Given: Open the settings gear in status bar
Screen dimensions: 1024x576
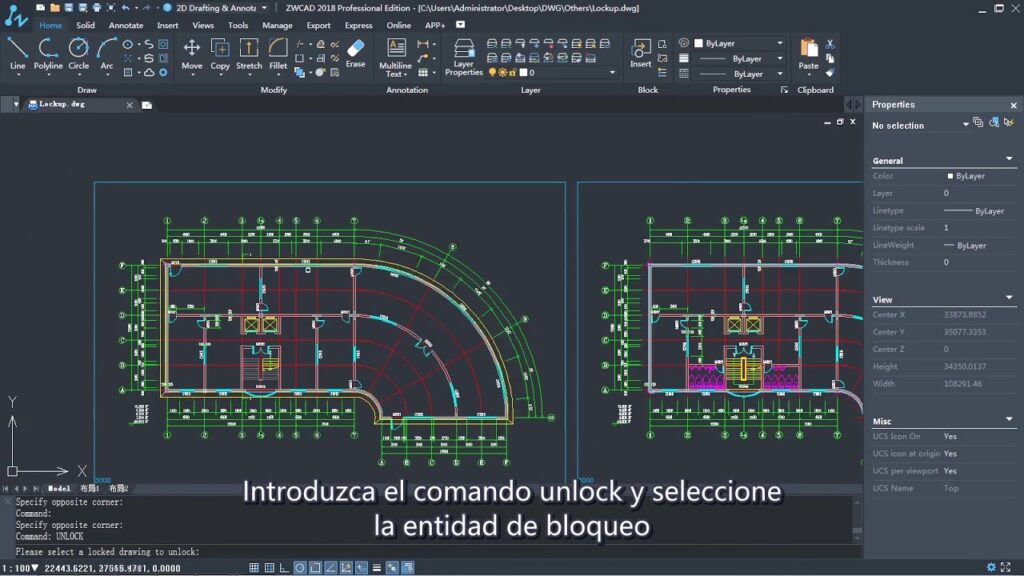Looking at the screenshot, I should [991, 567].
